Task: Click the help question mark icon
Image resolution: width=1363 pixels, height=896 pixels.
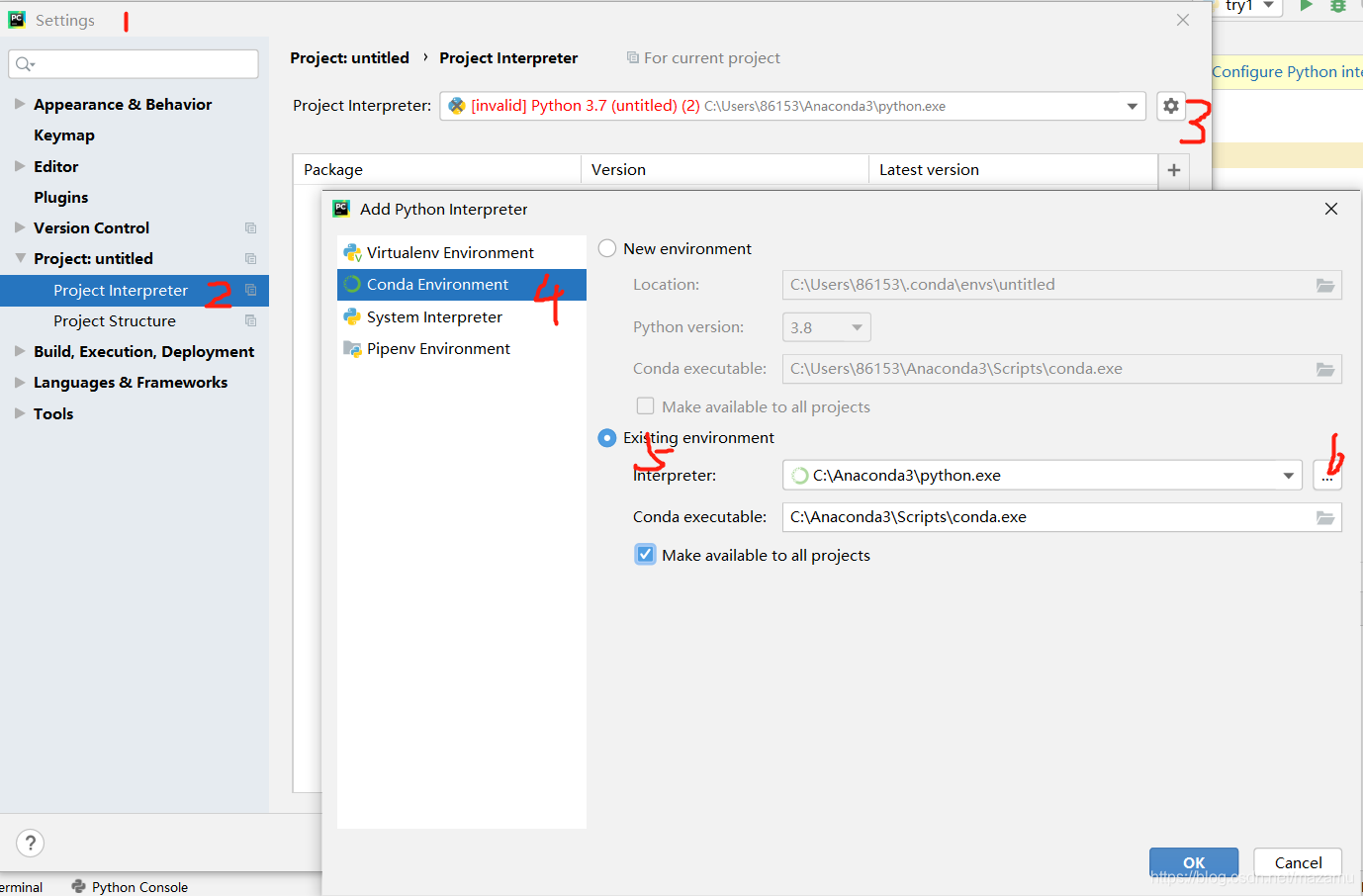Action: tap(31, 843)
